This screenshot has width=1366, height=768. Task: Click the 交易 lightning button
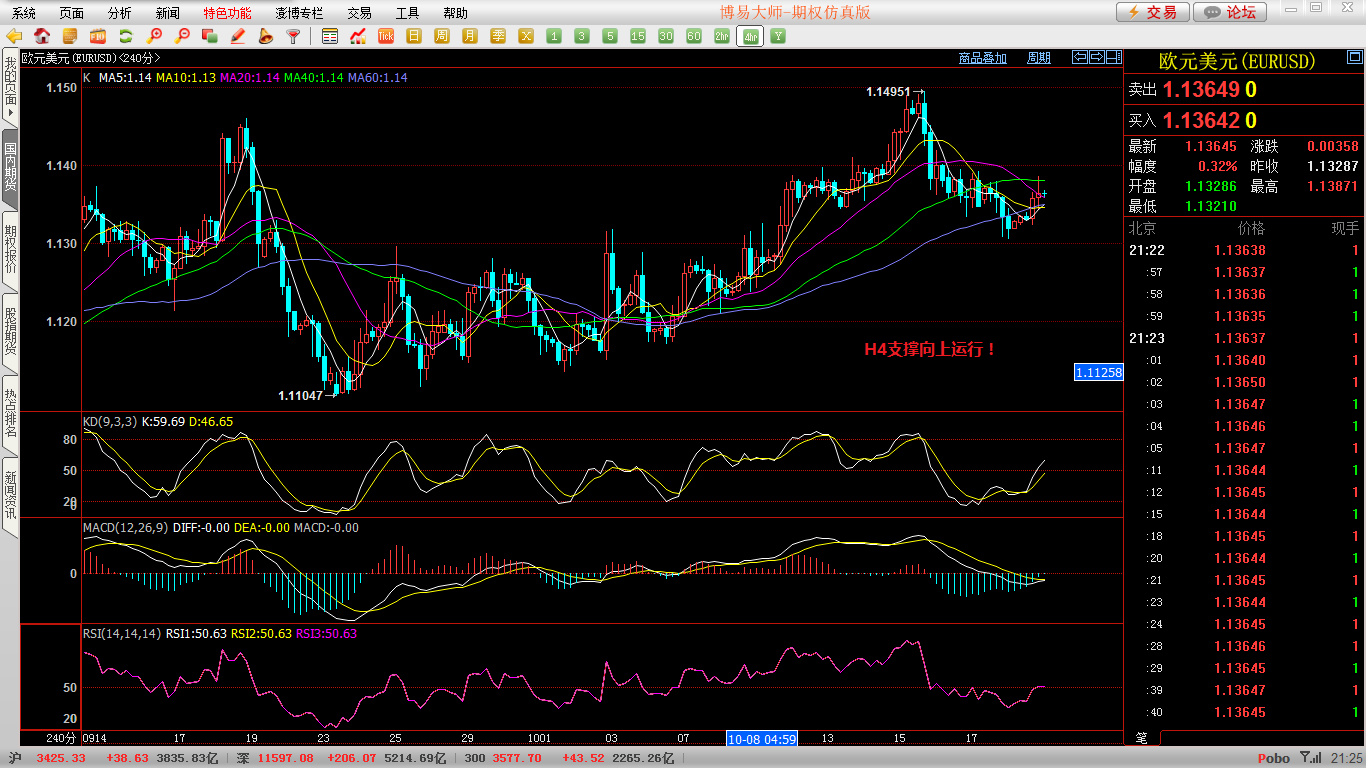click(x=1152, y=12)
